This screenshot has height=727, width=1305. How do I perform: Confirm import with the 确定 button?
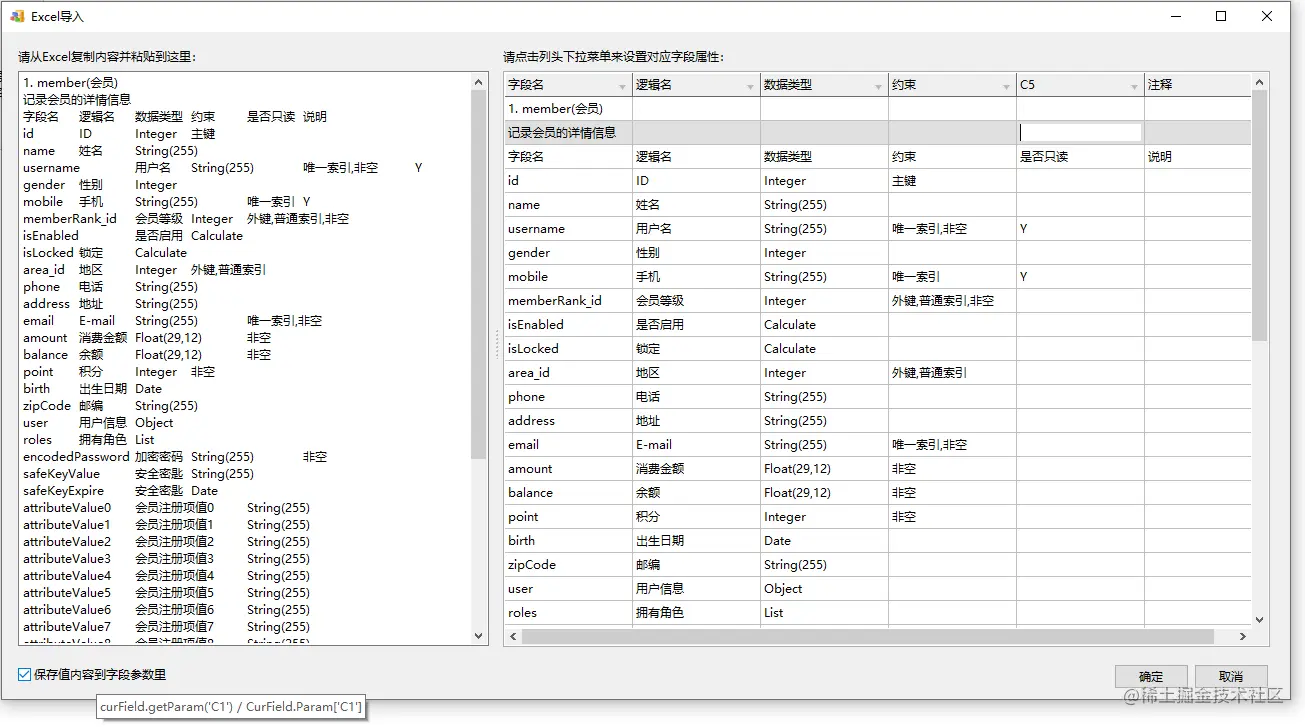(x=1151, y=676)
